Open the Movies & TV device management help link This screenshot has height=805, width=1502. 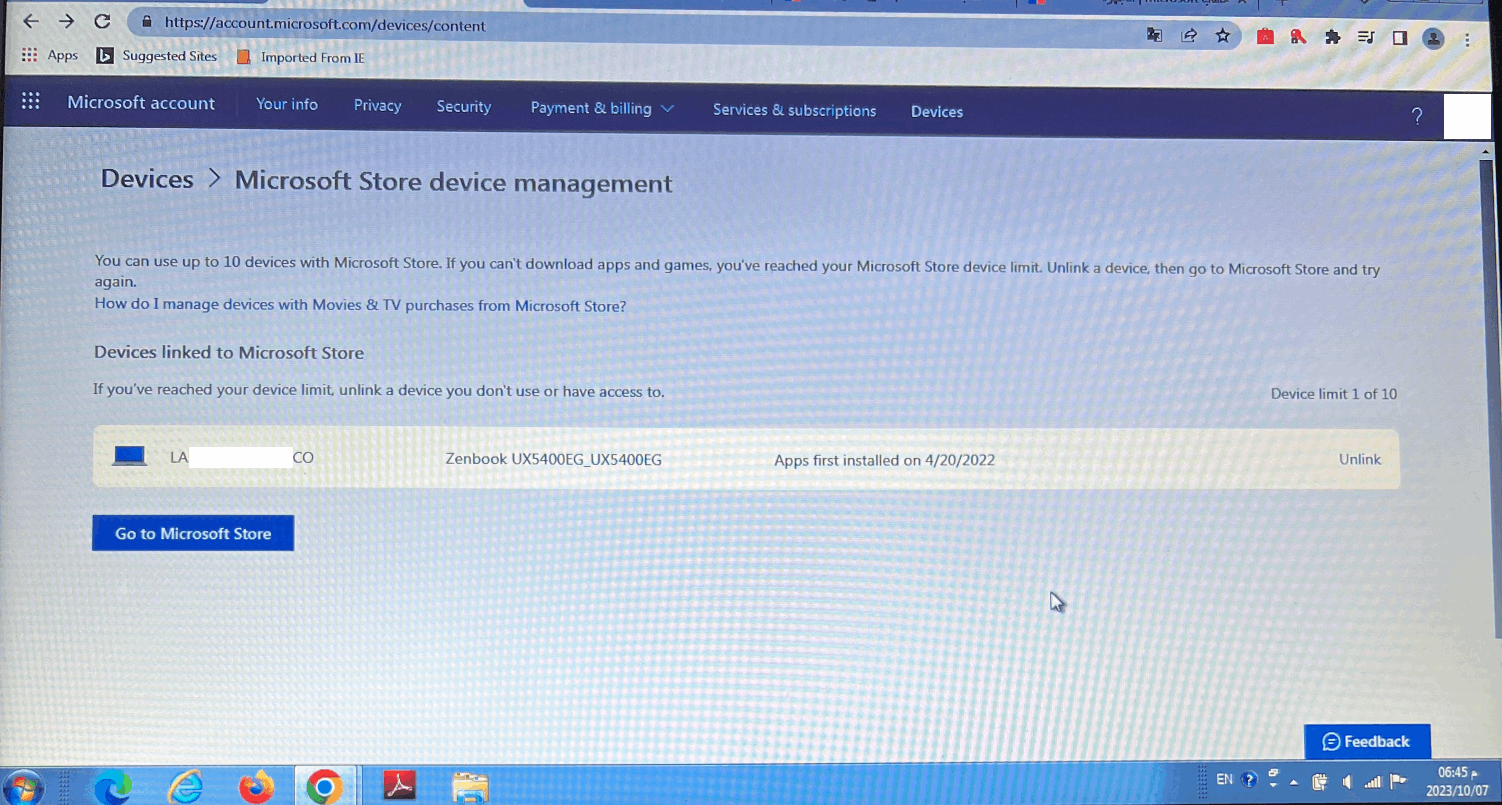coord(360,305)
